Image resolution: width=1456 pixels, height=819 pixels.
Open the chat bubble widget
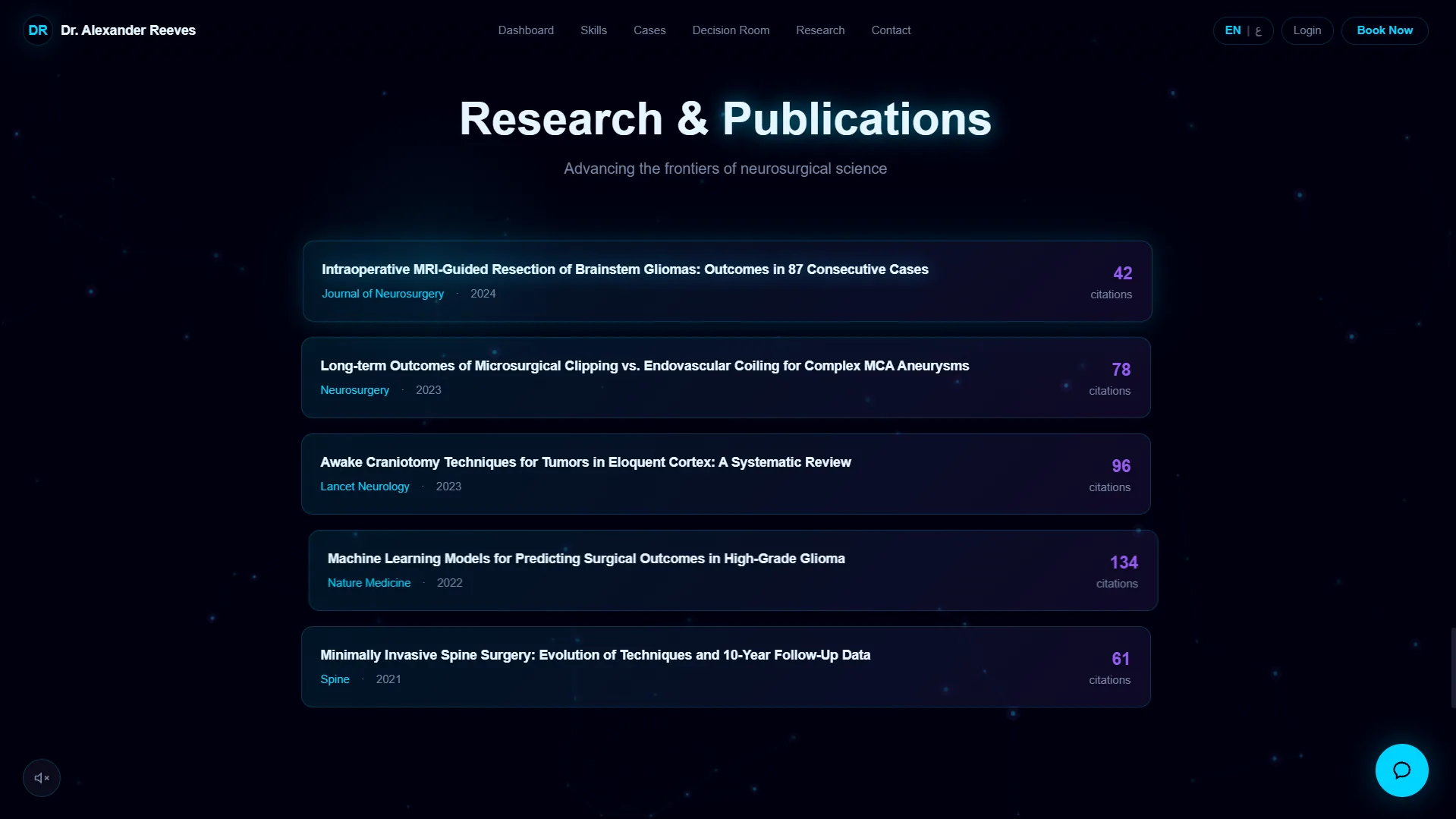1401,770
